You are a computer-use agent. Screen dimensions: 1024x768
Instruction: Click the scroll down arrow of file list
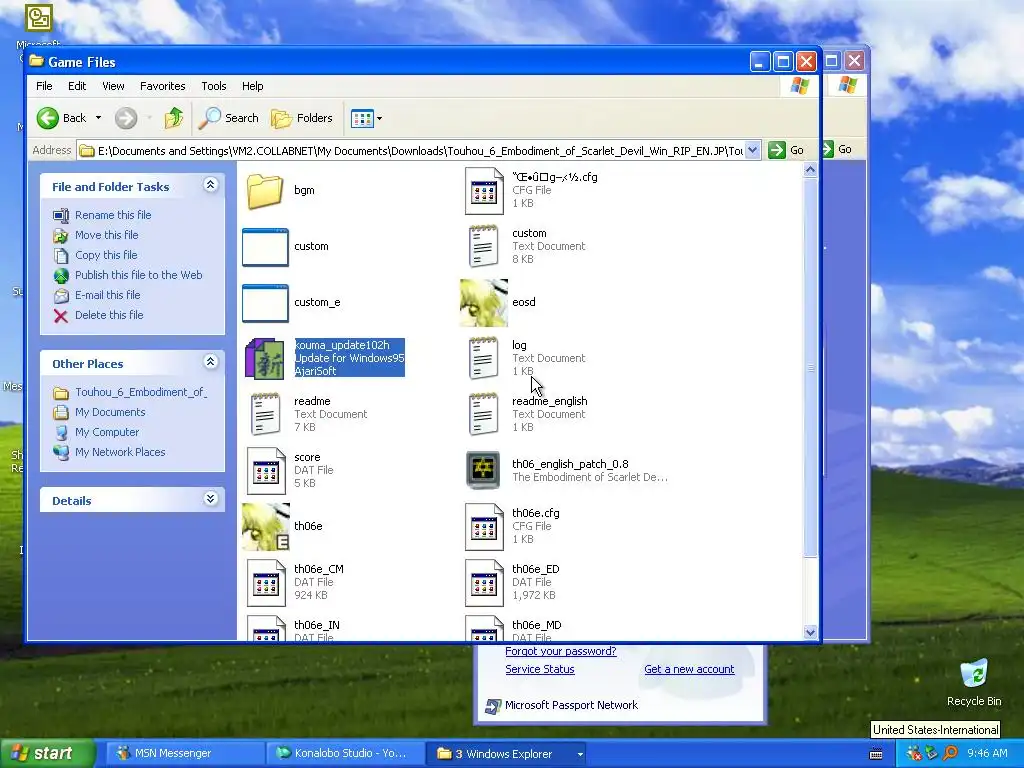[x=810, y=632]
